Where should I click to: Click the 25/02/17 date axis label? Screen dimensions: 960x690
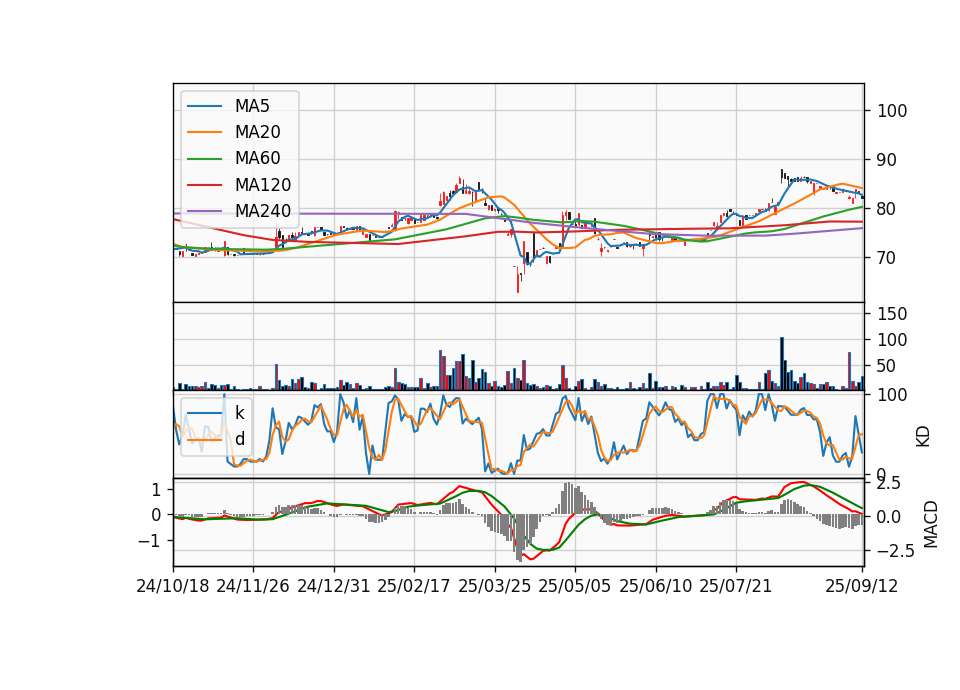point(414,586)
